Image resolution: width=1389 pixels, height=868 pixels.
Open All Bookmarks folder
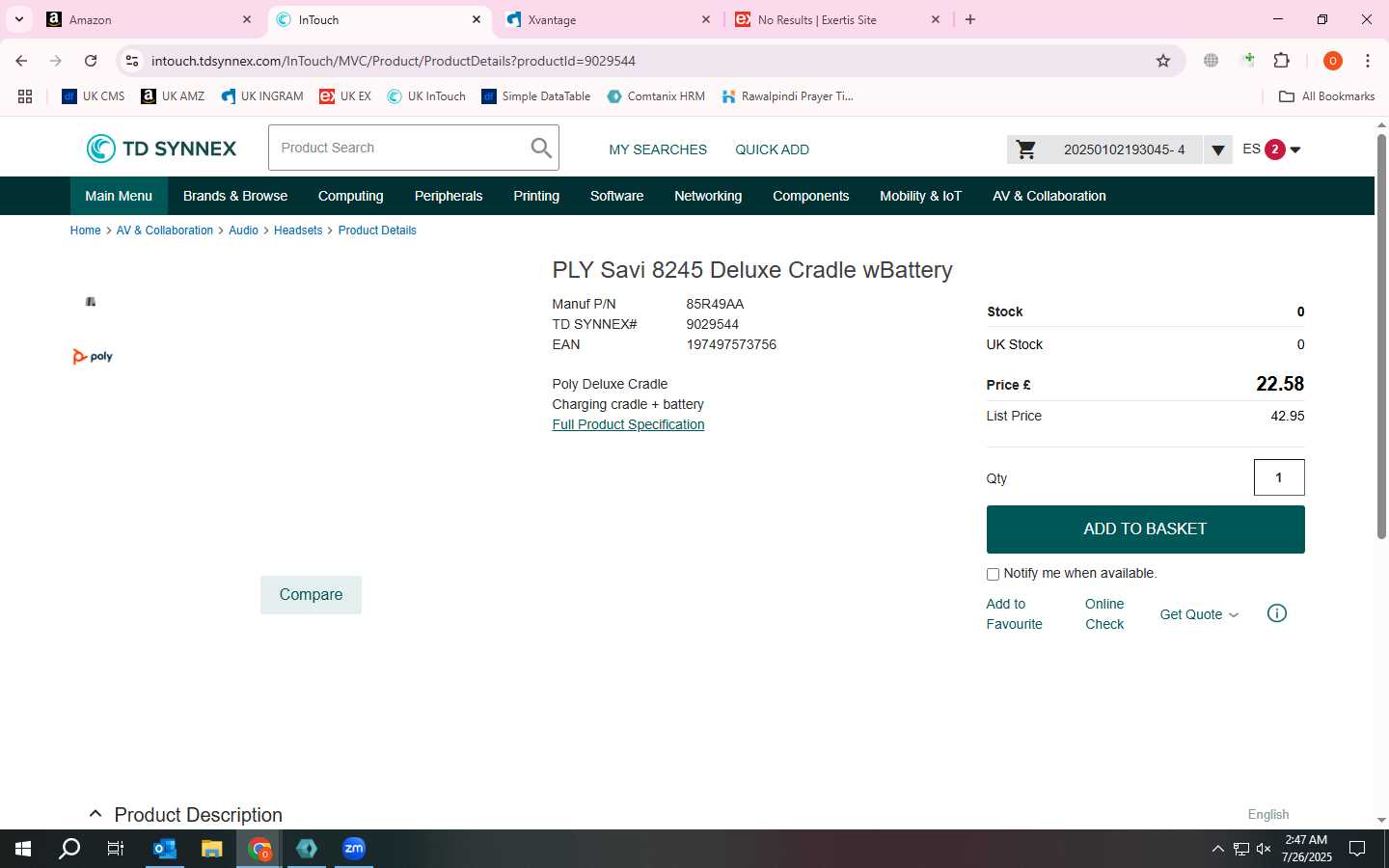pyautogui.click(x=1326, y=96)
